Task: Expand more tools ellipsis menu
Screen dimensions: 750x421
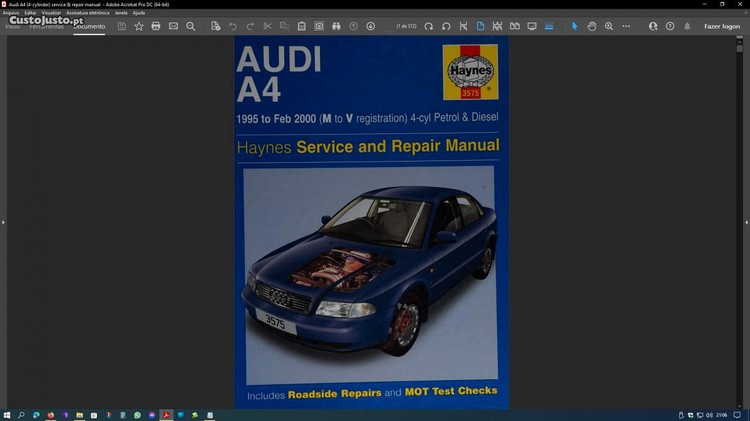Action: click(627, 26)
